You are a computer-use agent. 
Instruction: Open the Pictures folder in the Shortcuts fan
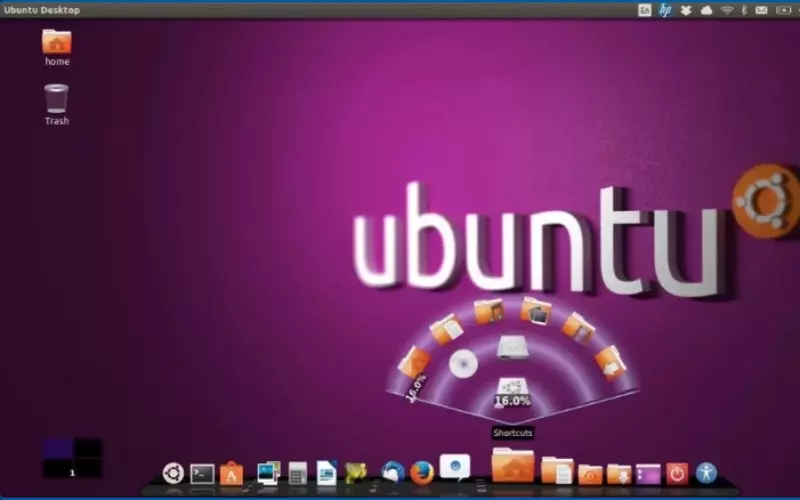(536, 311)
